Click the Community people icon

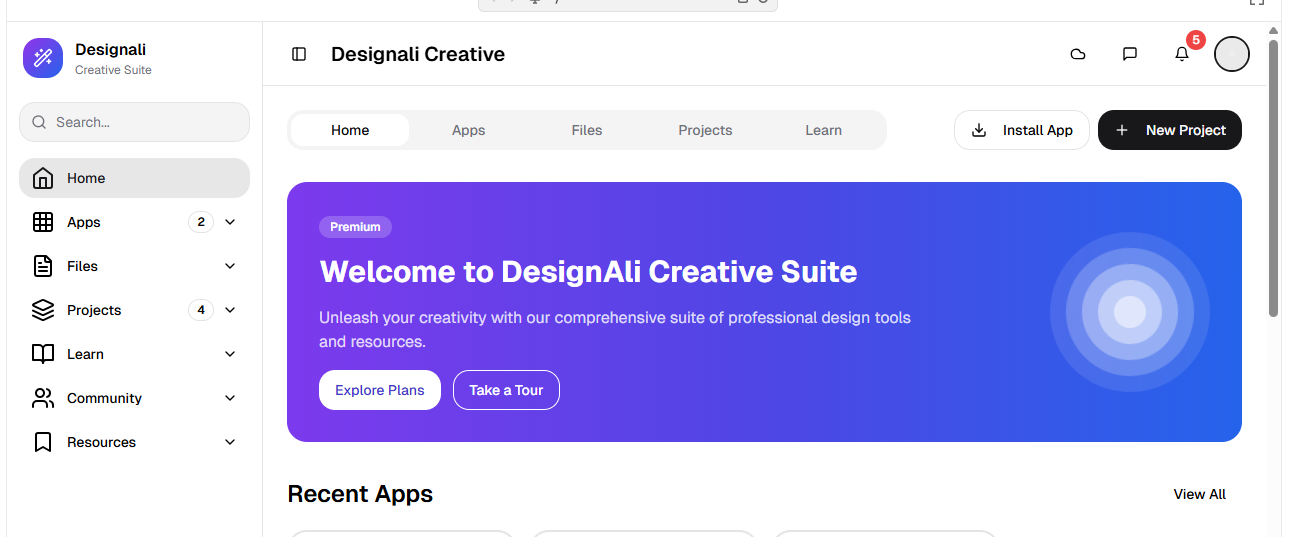coord(43,398)
